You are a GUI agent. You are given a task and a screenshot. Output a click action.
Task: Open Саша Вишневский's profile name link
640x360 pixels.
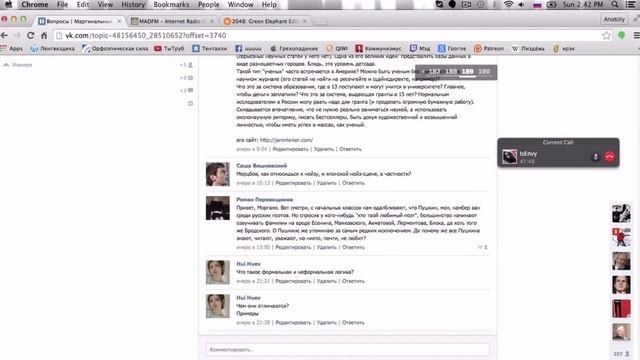[x=262, y=166]
